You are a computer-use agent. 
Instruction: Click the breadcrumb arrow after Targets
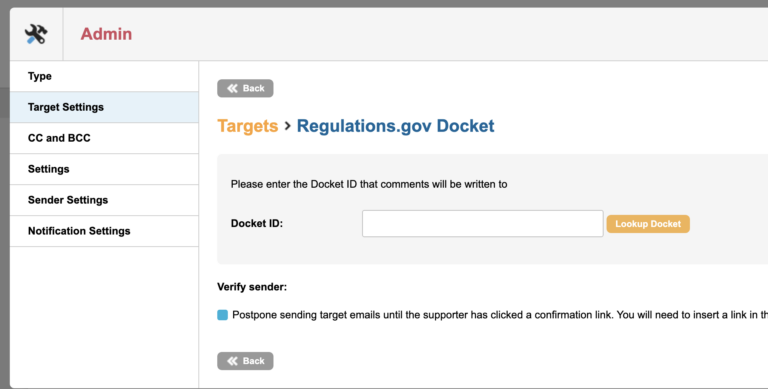click(288, 126)
